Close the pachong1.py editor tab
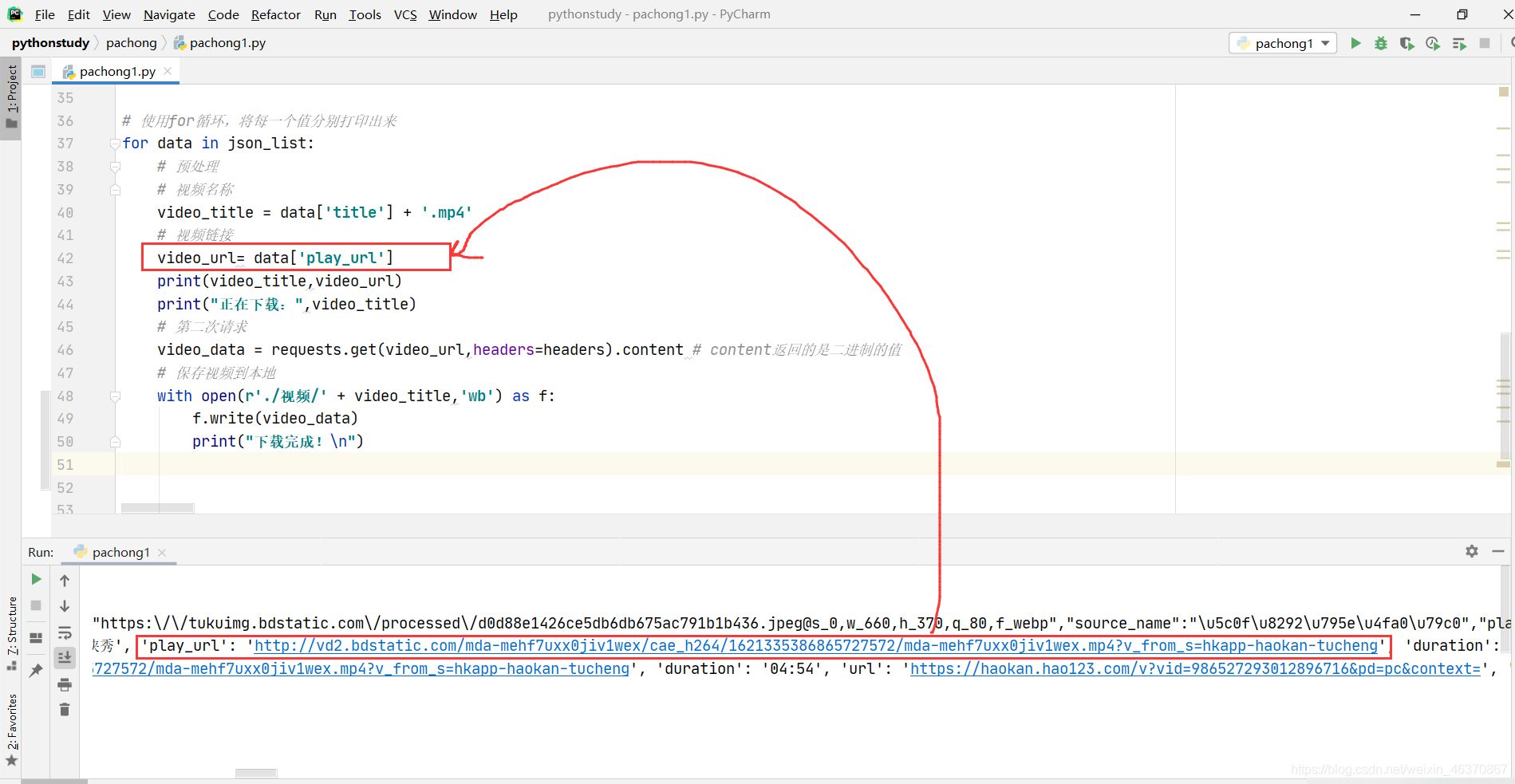Image resolution: width=1515 pixels, height=784 pixels. coord(168,71)
